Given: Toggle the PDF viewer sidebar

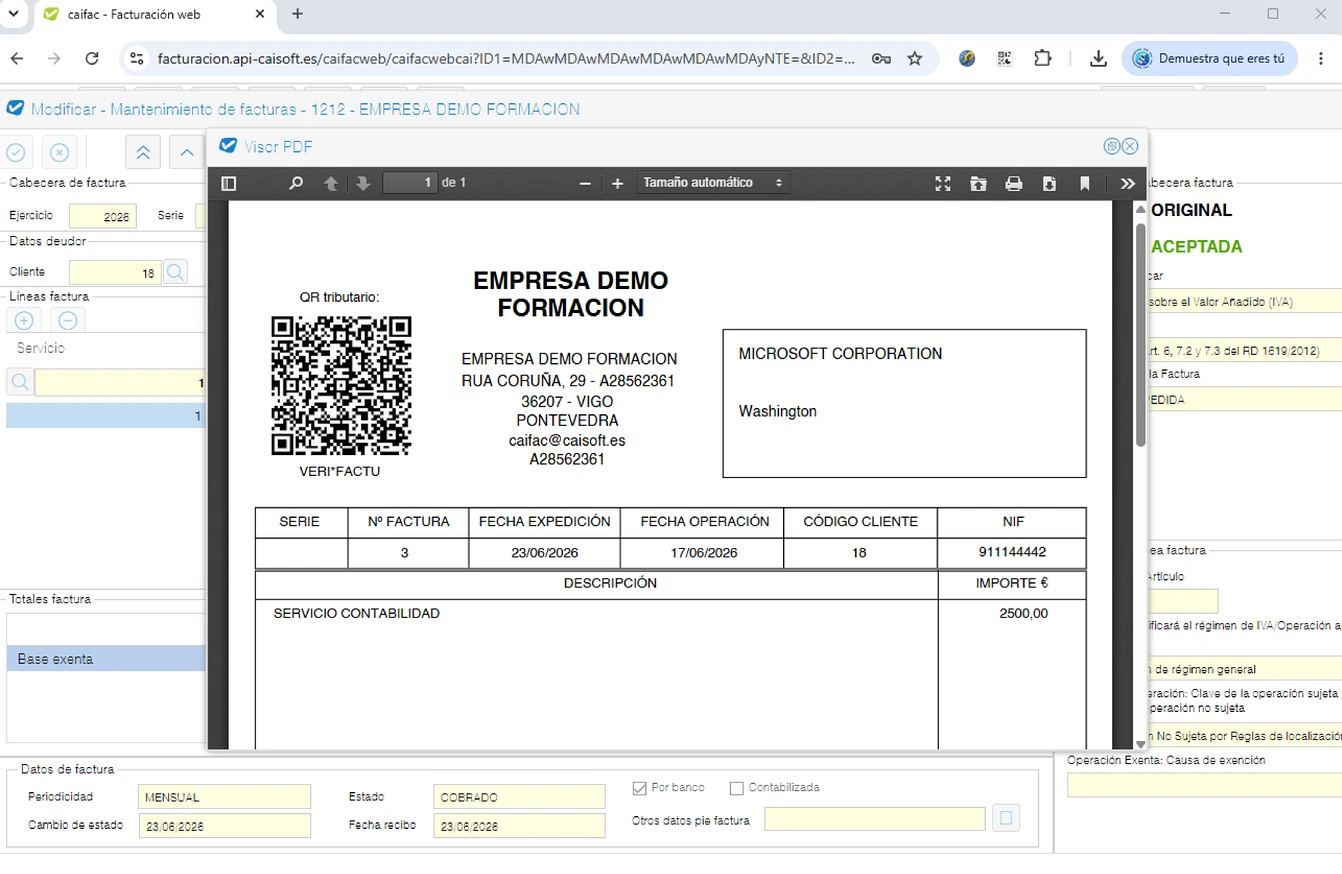Looking at the screenshot, I should click(229, 183).
